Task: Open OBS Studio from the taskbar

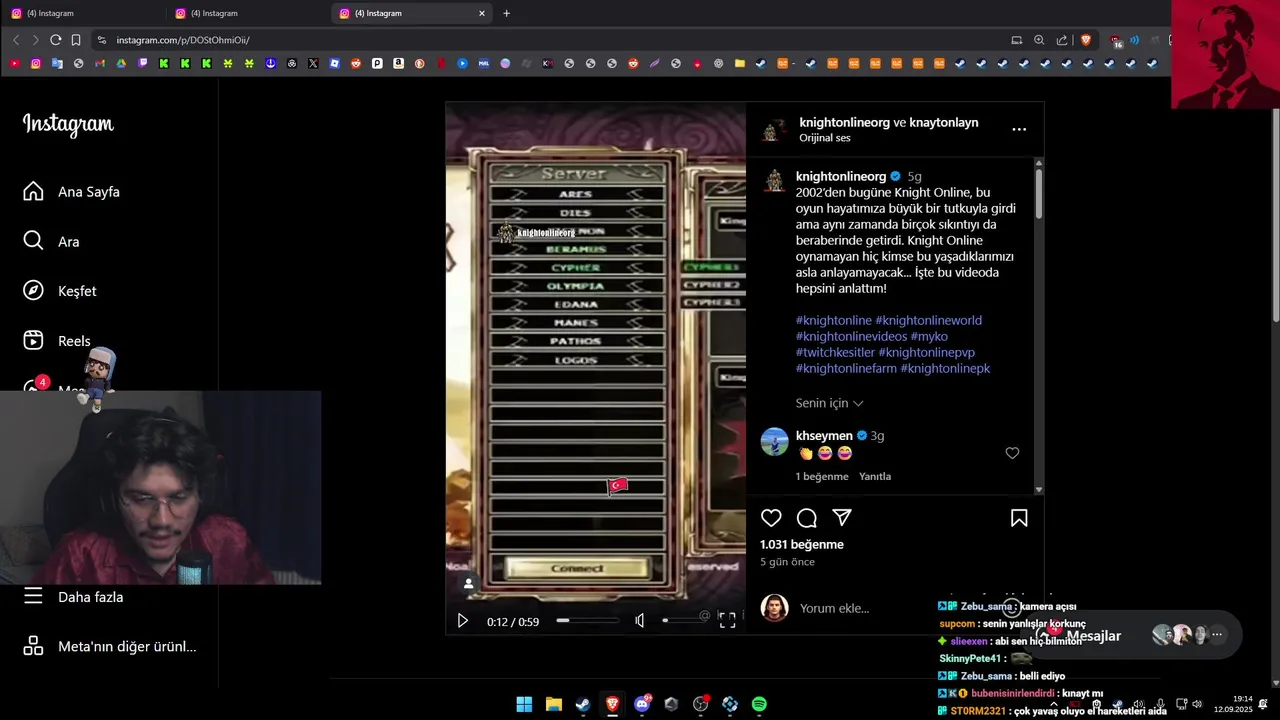Action: pos(700,704)
